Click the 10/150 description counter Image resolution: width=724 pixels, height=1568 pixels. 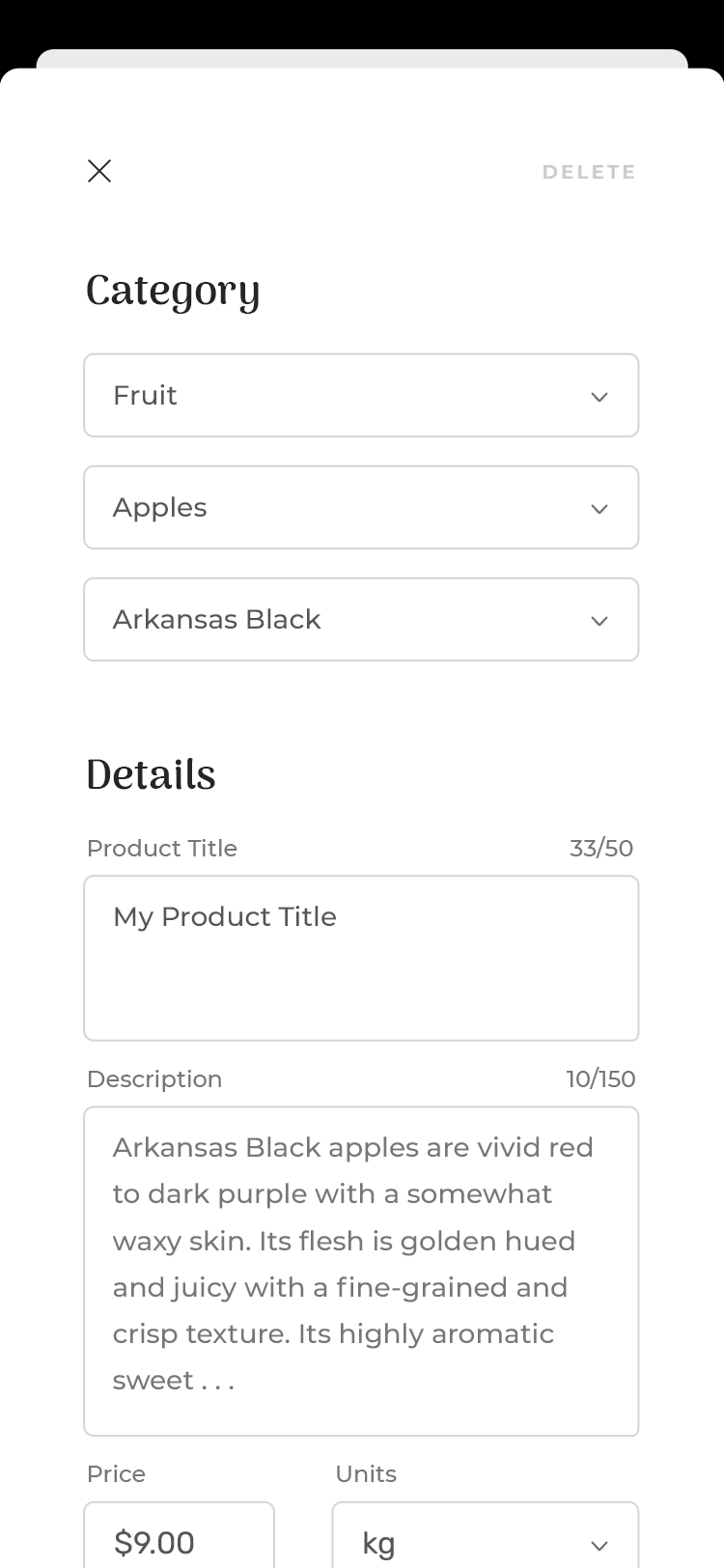pos(600,1078)
